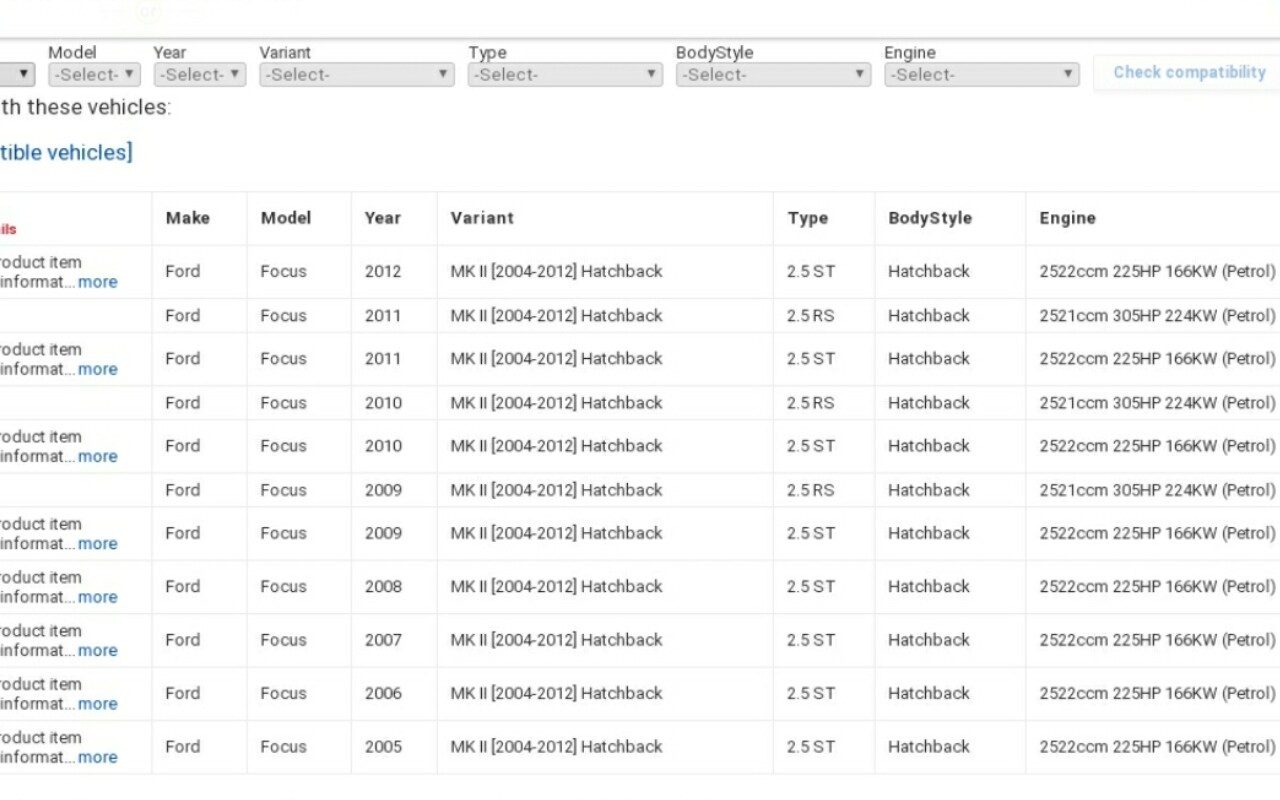Click the Year column header in table

(383, 218)
